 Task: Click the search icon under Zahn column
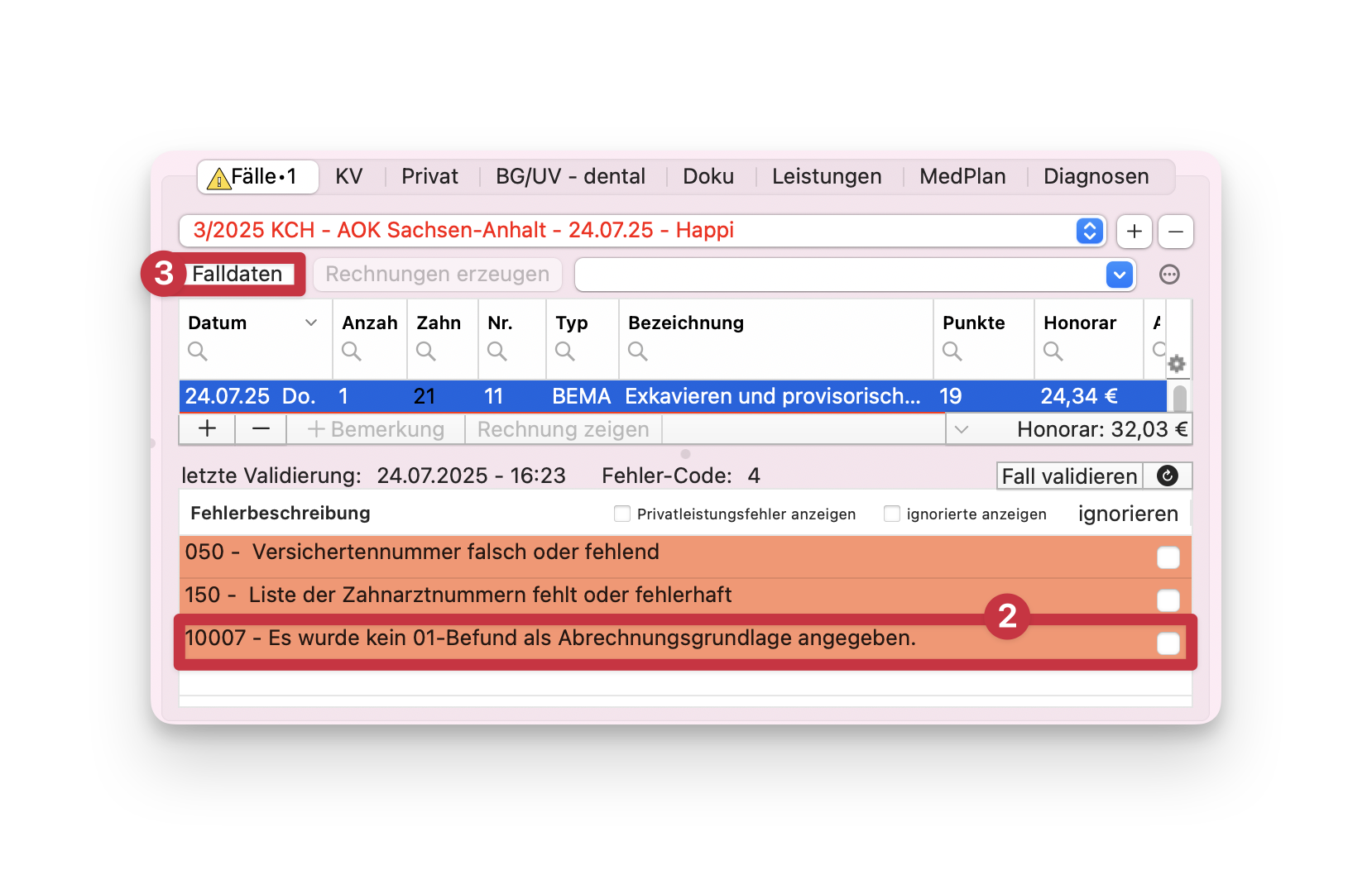coord(425,351)
